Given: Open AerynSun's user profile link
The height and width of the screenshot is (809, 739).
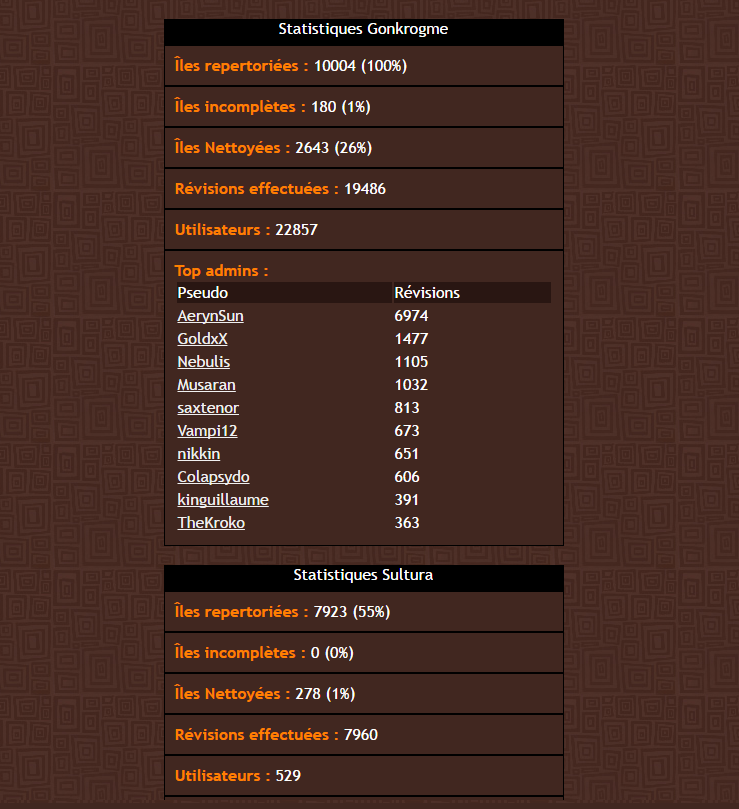Looking at the screenshot, I should (210, 316).
